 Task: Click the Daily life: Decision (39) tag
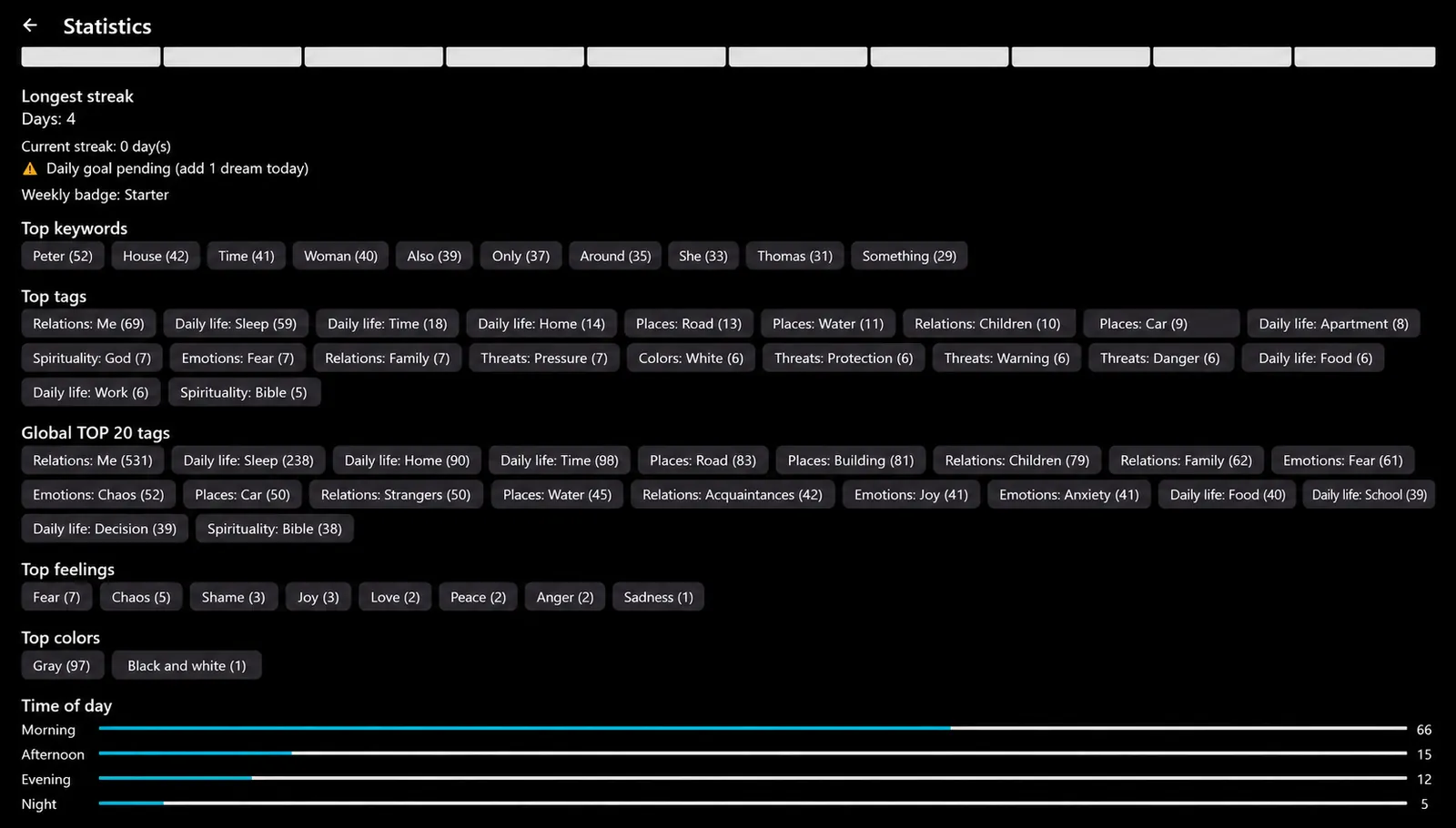point(105,530)
